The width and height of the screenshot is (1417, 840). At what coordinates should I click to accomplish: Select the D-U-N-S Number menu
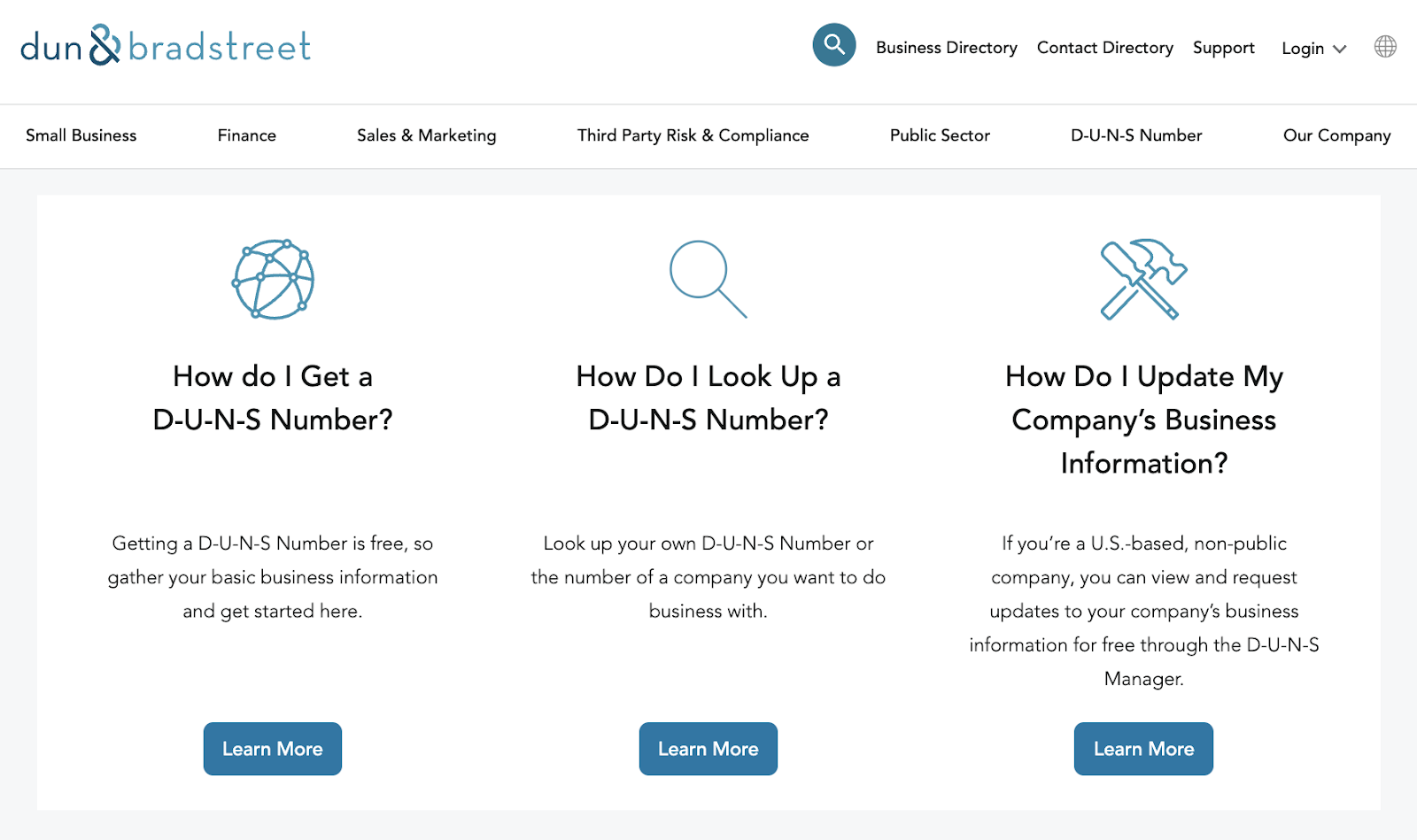(1136, 135)
